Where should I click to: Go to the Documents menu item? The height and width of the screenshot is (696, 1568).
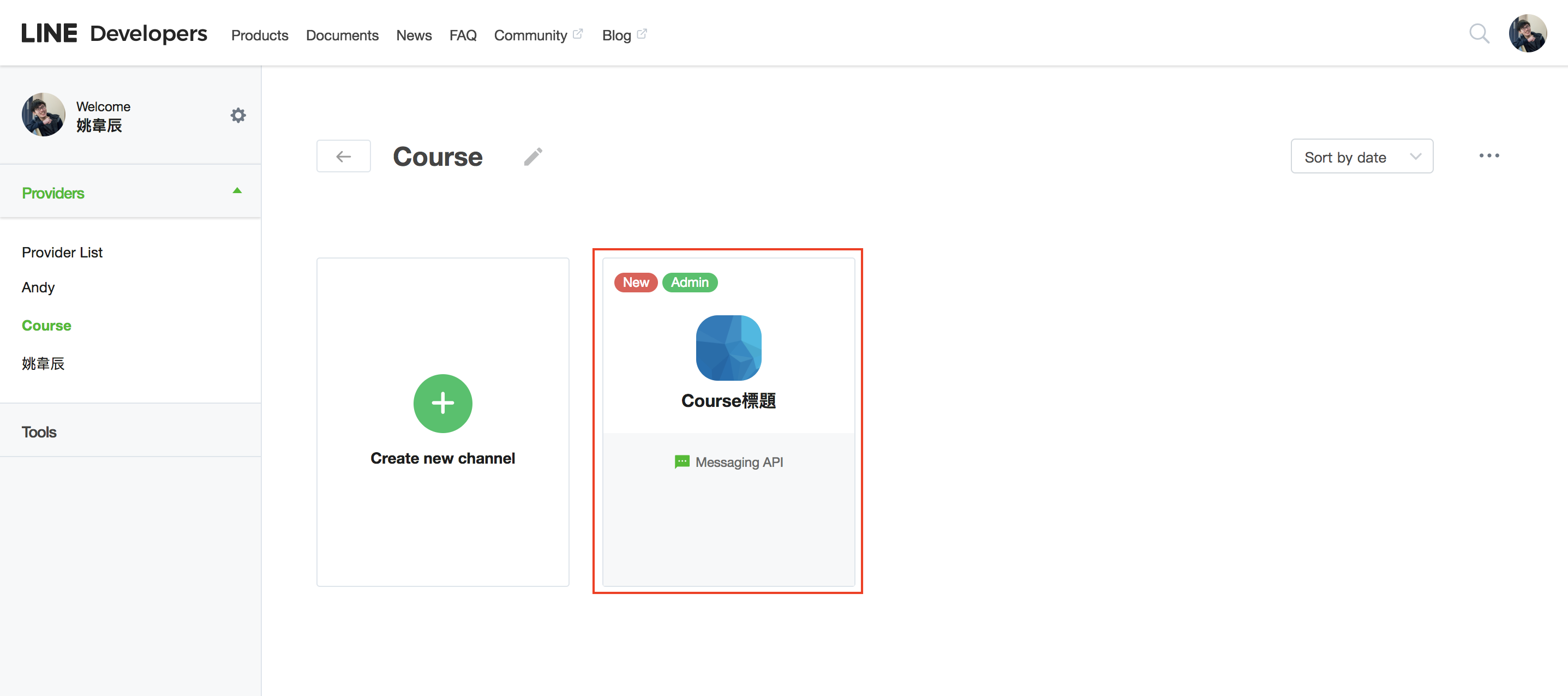[342, 35]
